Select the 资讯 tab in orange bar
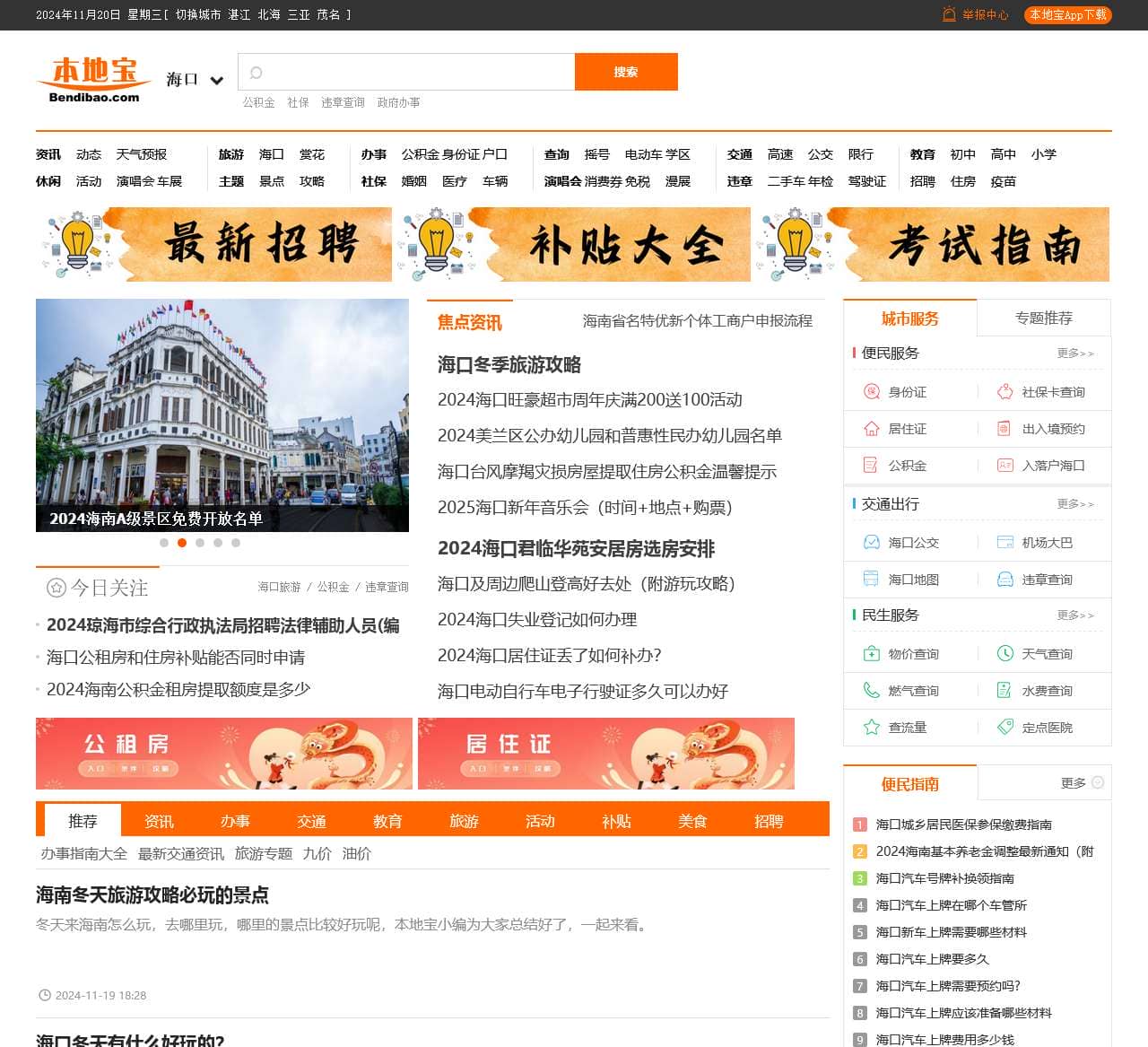Image resolution: width=1148 pixels, height=1047 pixels. pyautogui.click(x=159, y=821)
